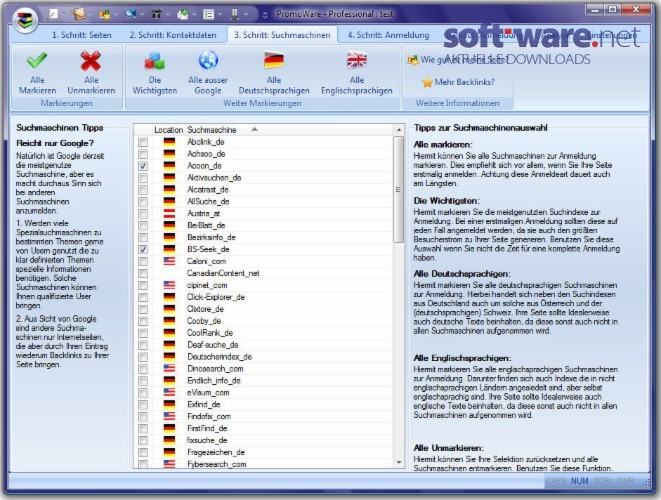661x500 pixels.
Task: Click the British flag Alle Englischsprachigen icon
Action: 357,60
